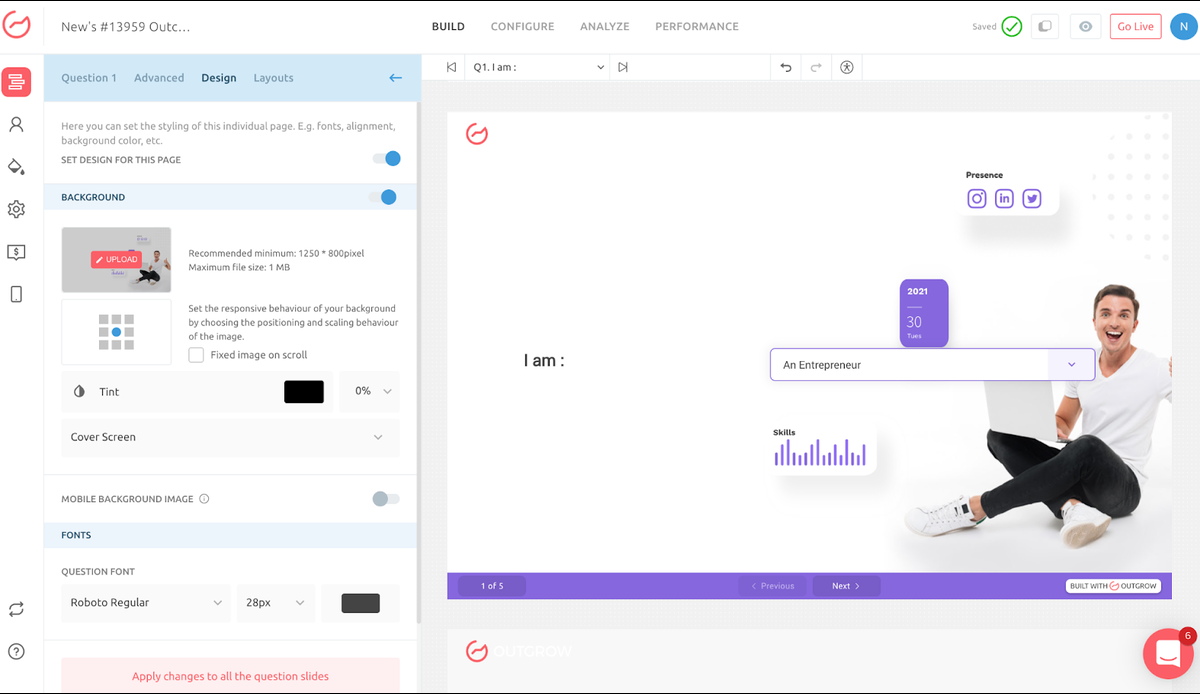Image resolution: width=1200 pixels, height=694 pixels.
Task: Switch to the Layouts tab
Action: pyautogui.click(x=273, y=78)
